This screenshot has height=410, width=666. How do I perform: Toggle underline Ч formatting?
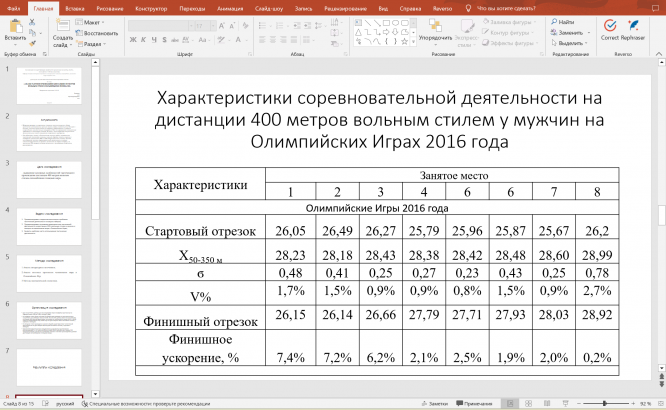154,40
